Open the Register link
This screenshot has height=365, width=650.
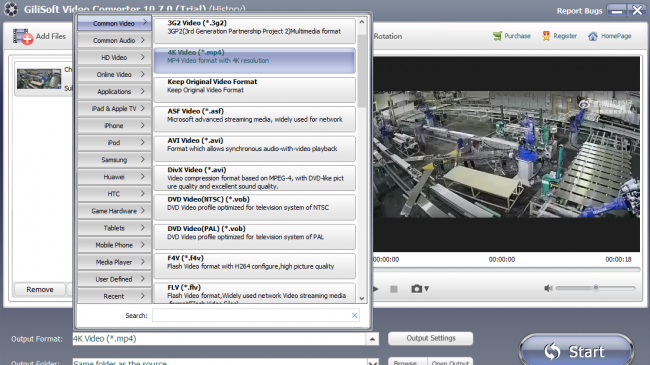[x=565, y=36]
